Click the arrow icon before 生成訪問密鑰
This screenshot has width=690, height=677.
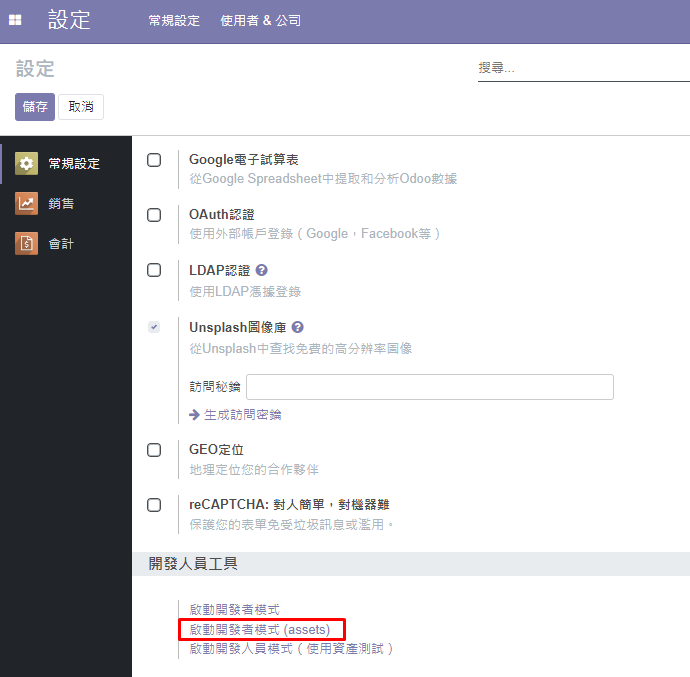[x=194, y=415]
